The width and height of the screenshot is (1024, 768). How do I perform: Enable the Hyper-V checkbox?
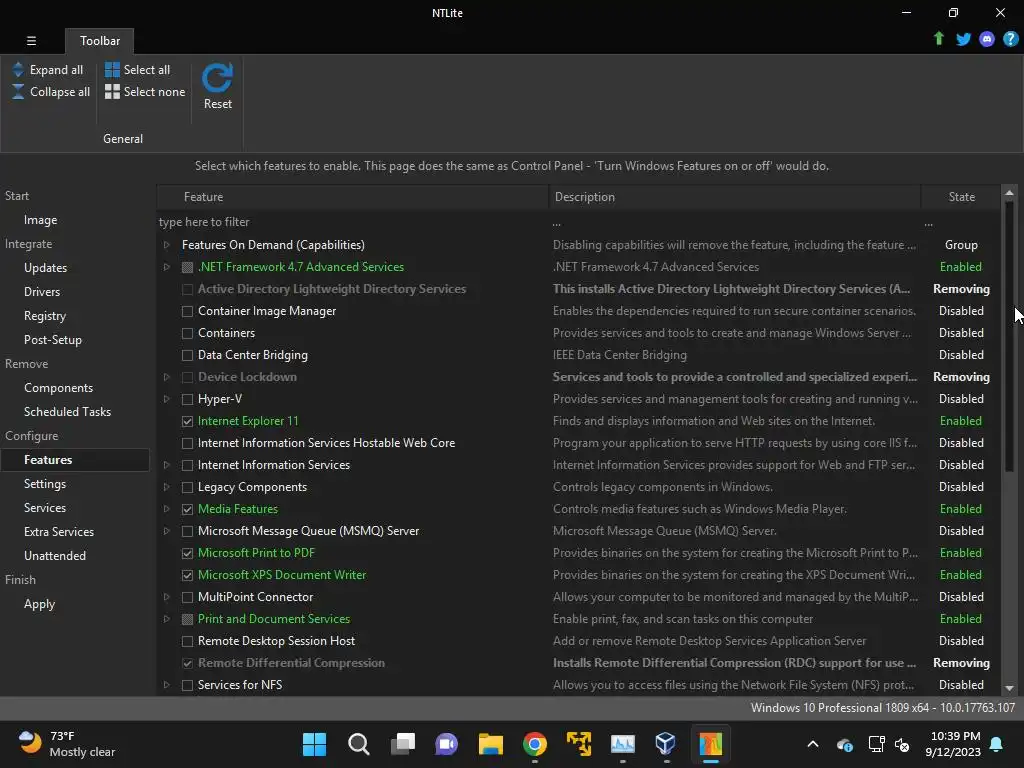(187, 399)
